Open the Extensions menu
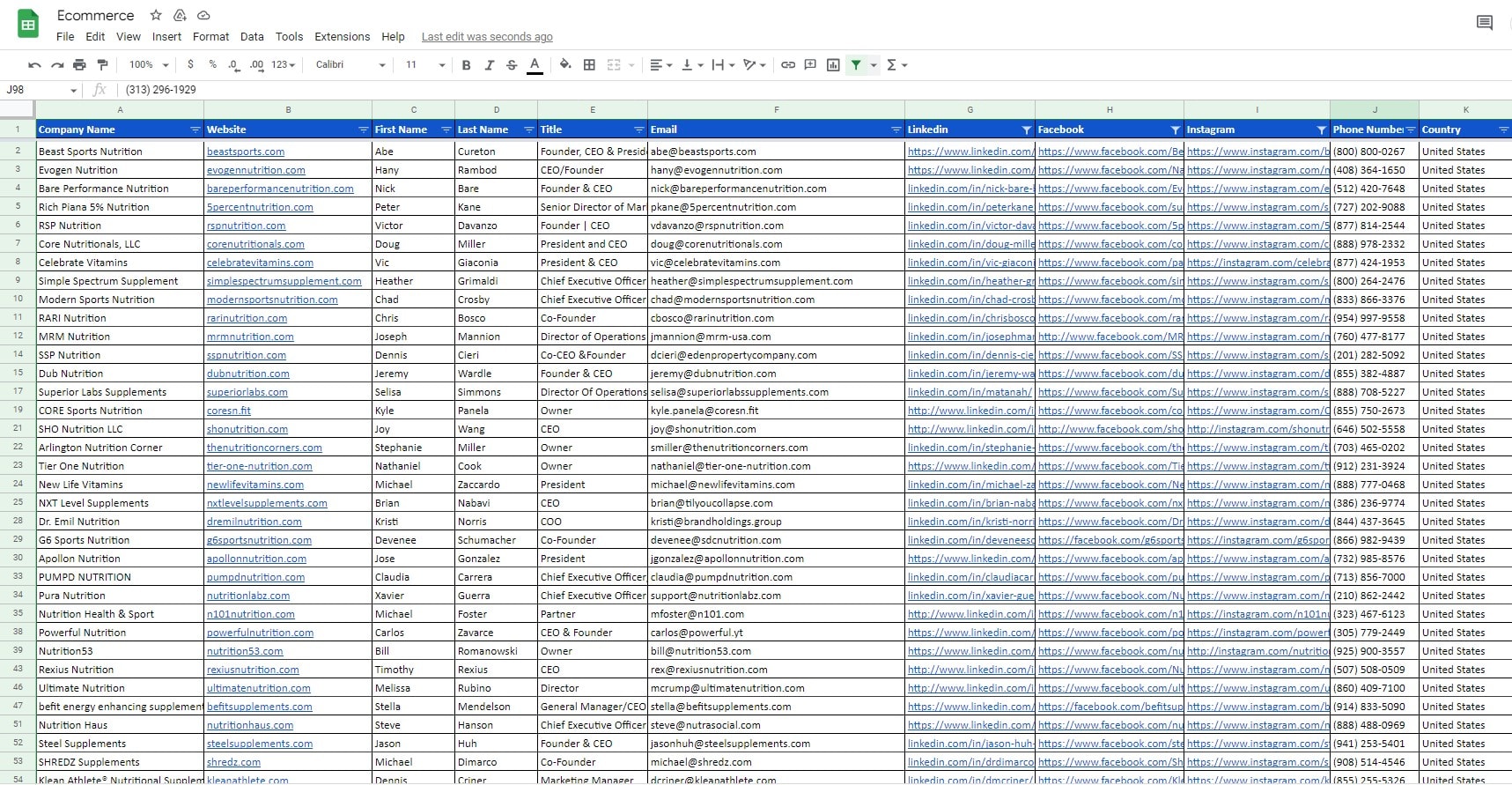 tap(342, 36)
